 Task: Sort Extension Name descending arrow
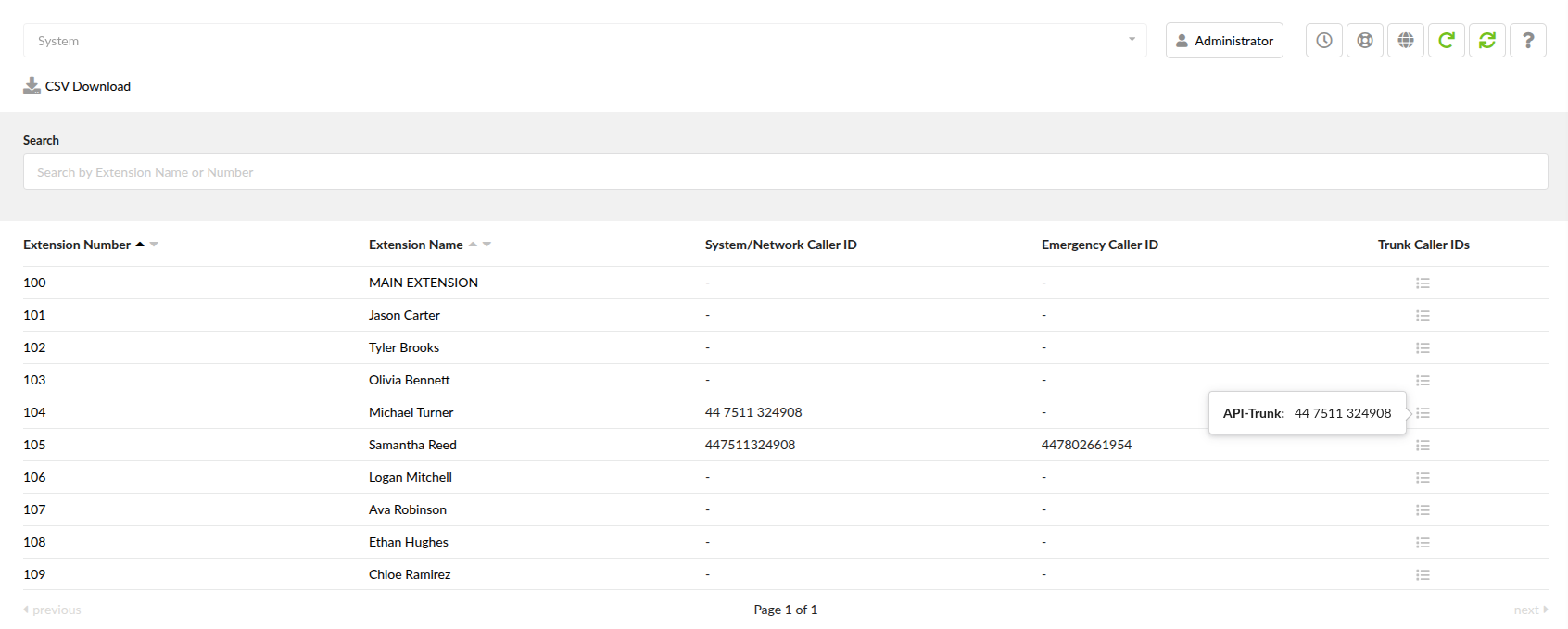(x=487, y=245)
